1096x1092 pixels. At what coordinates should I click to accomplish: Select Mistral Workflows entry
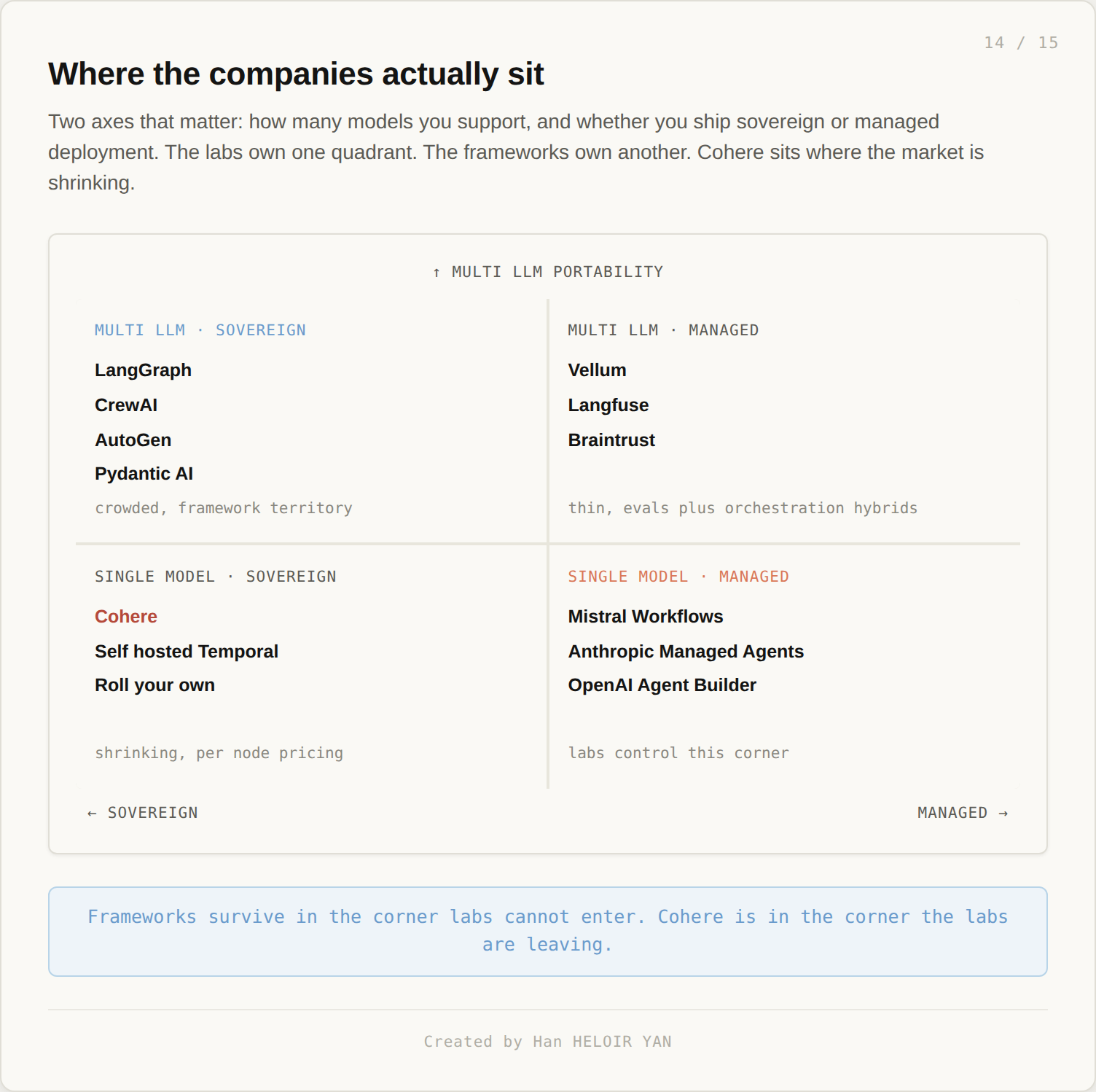point(646,617)
